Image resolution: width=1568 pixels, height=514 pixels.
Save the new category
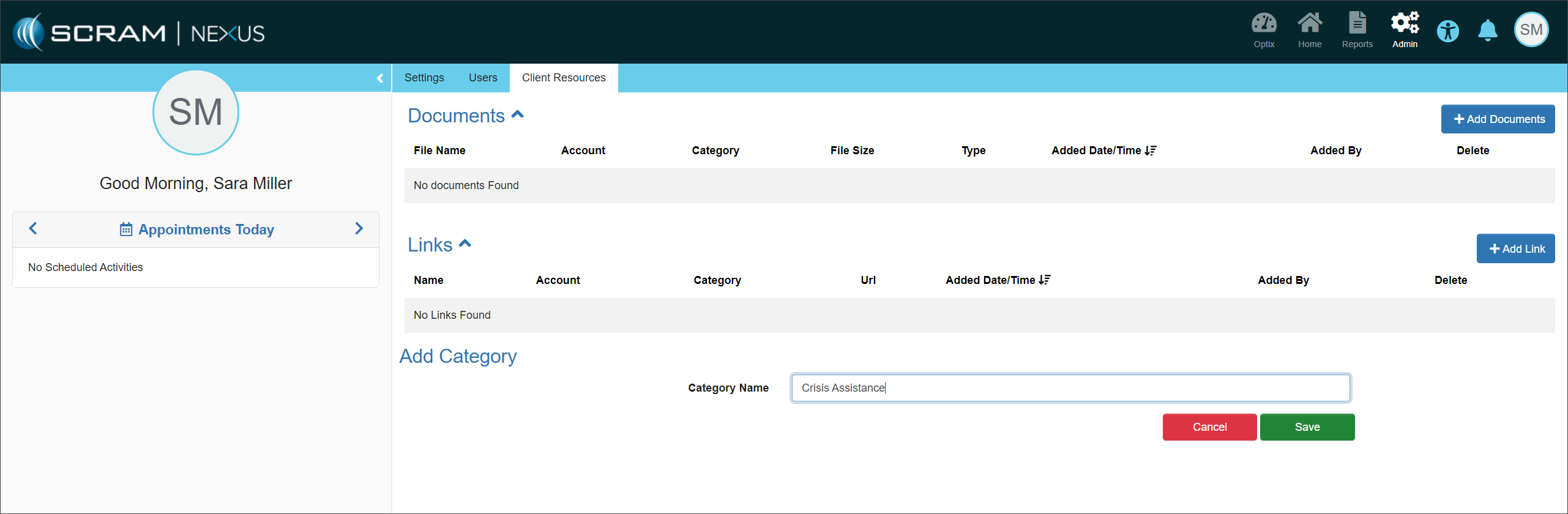[1307, 427]
